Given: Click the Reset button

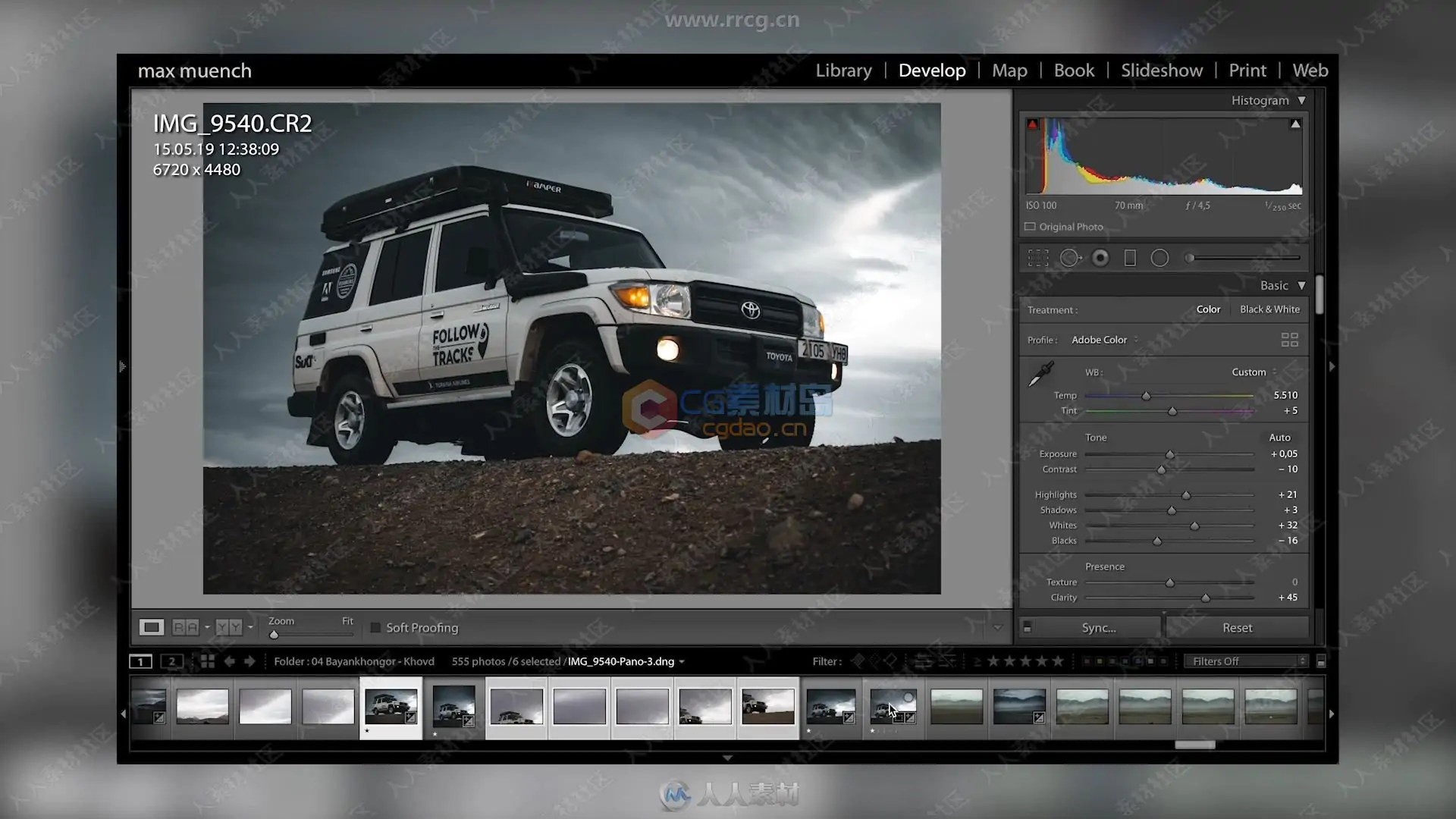Looking at the screenshot, I should [x=1237, y=628].
